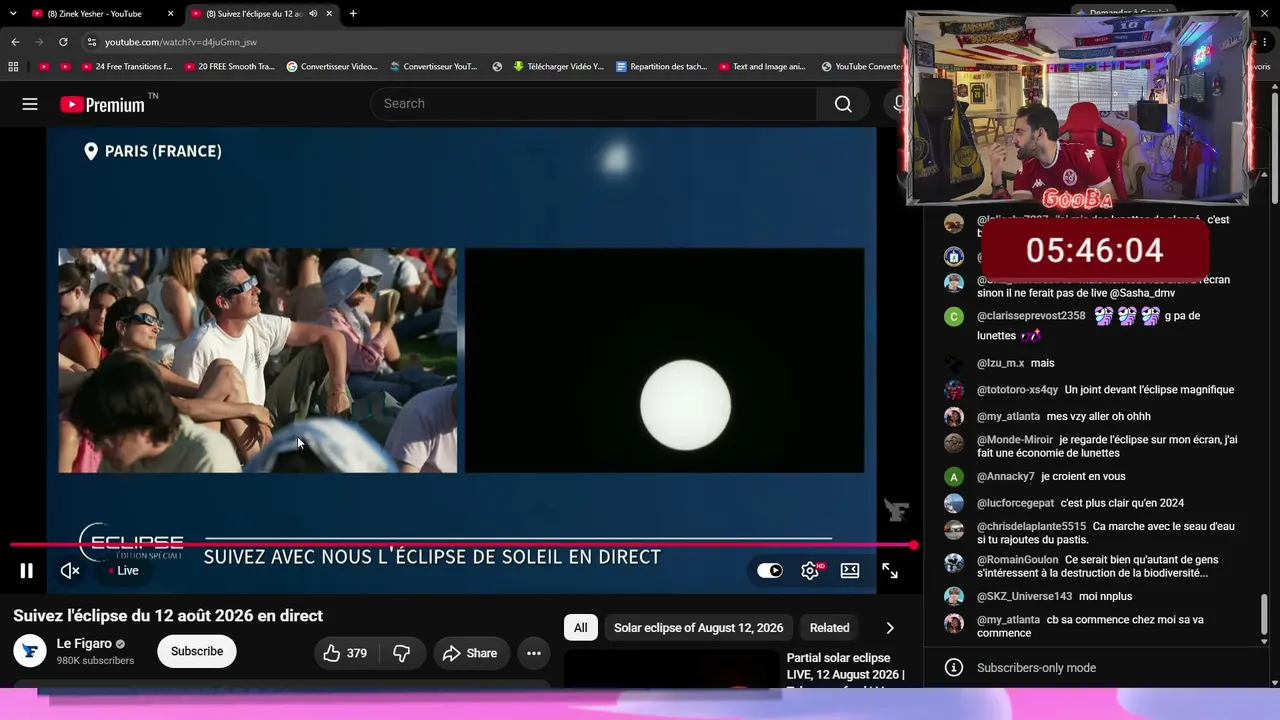
Task: Click the @Monde-Miroir chat username
Action: [1015, 440]
